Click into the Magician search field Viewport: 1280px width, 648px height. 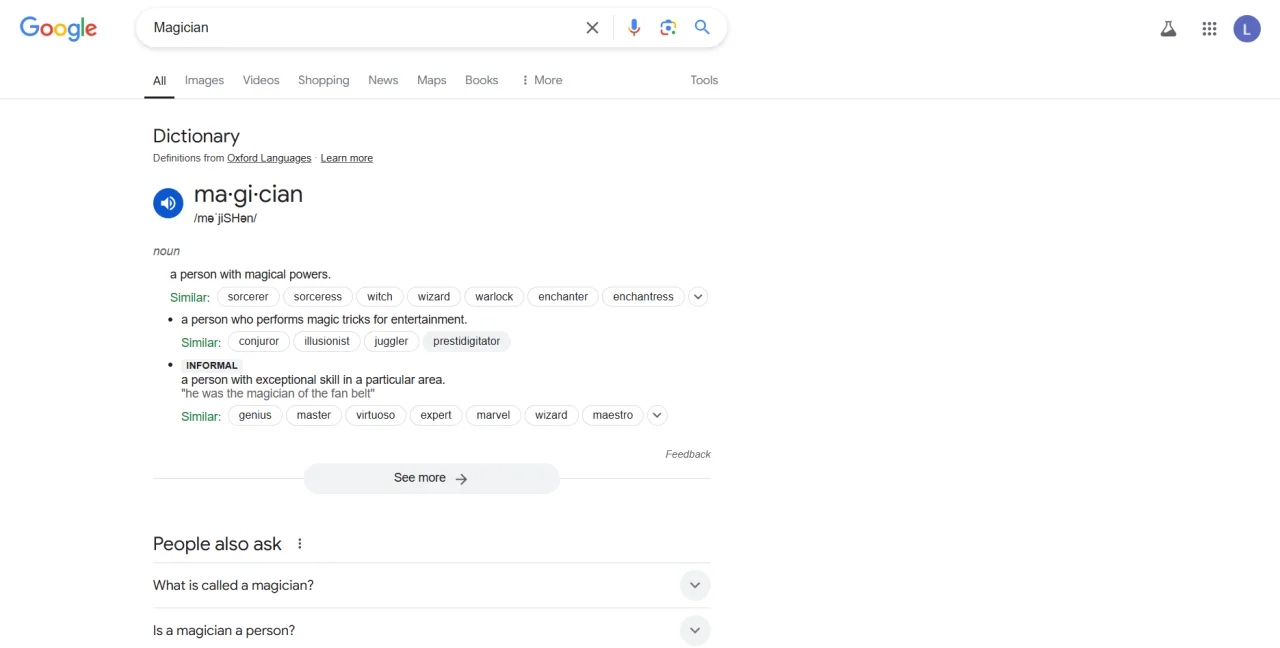point(360,28)
